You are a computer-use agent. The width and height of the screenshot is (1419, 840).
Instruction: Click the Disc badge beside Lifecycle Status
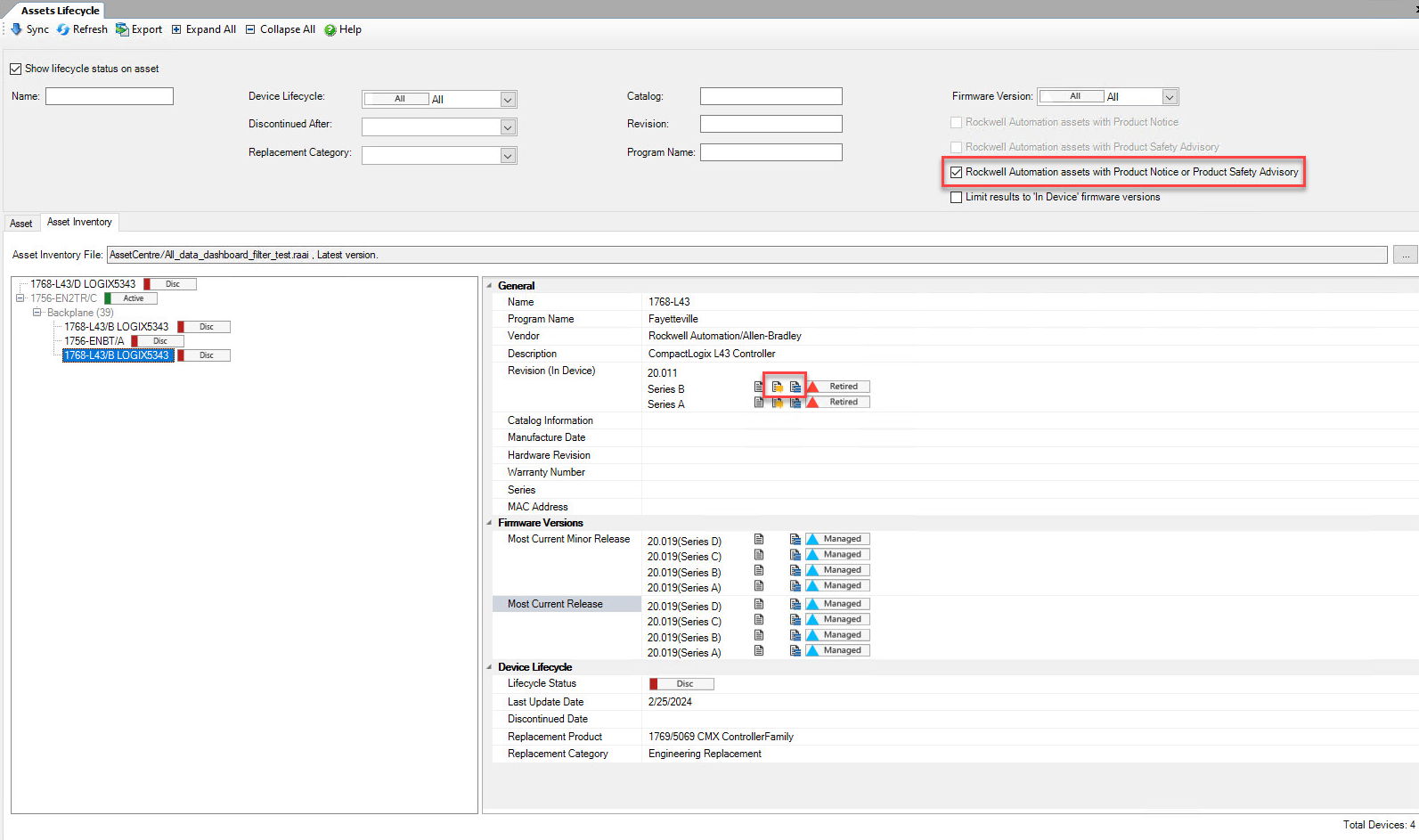pos(681,684)
